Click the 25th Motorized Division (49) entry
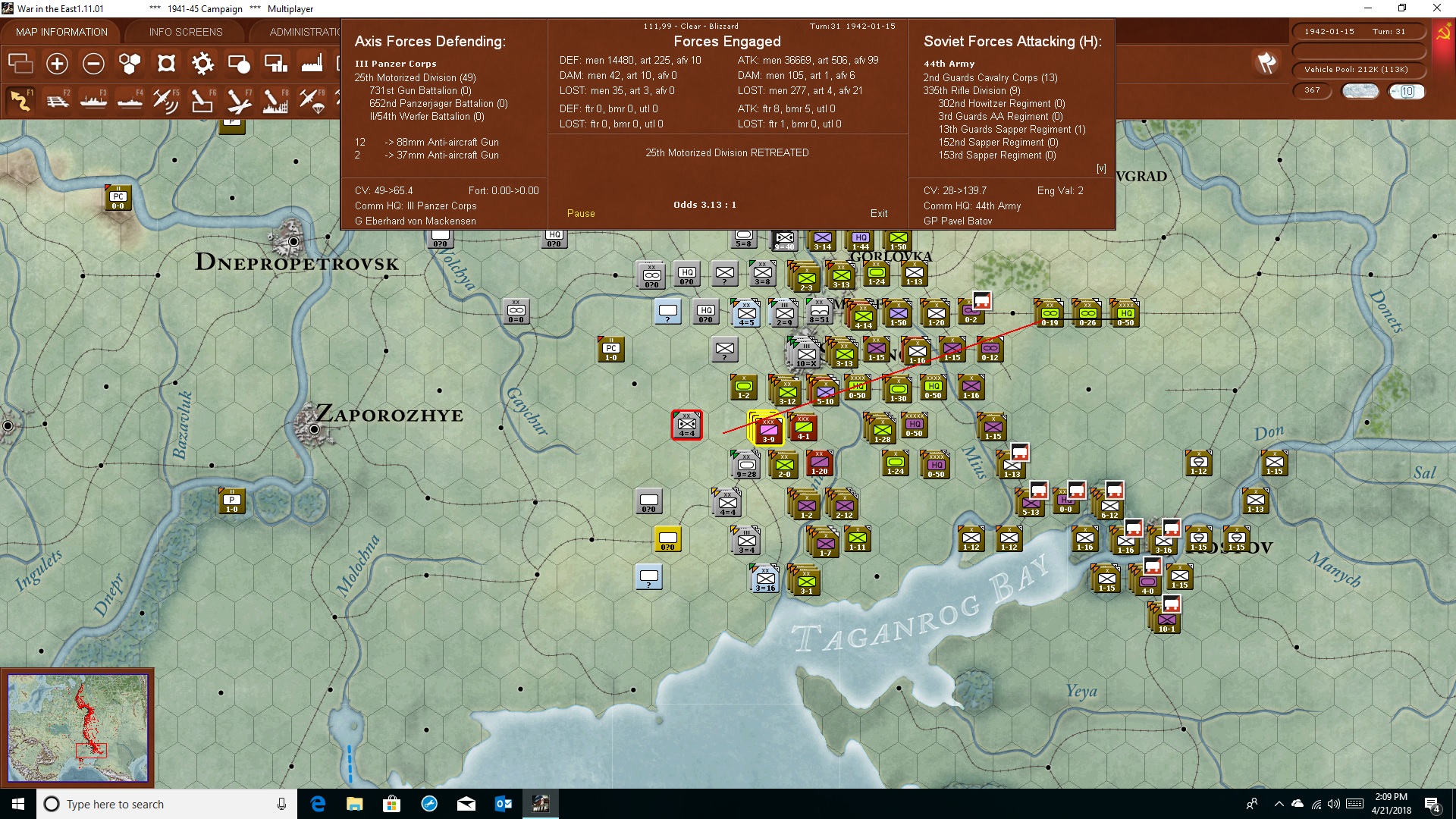 coord(415,78)
